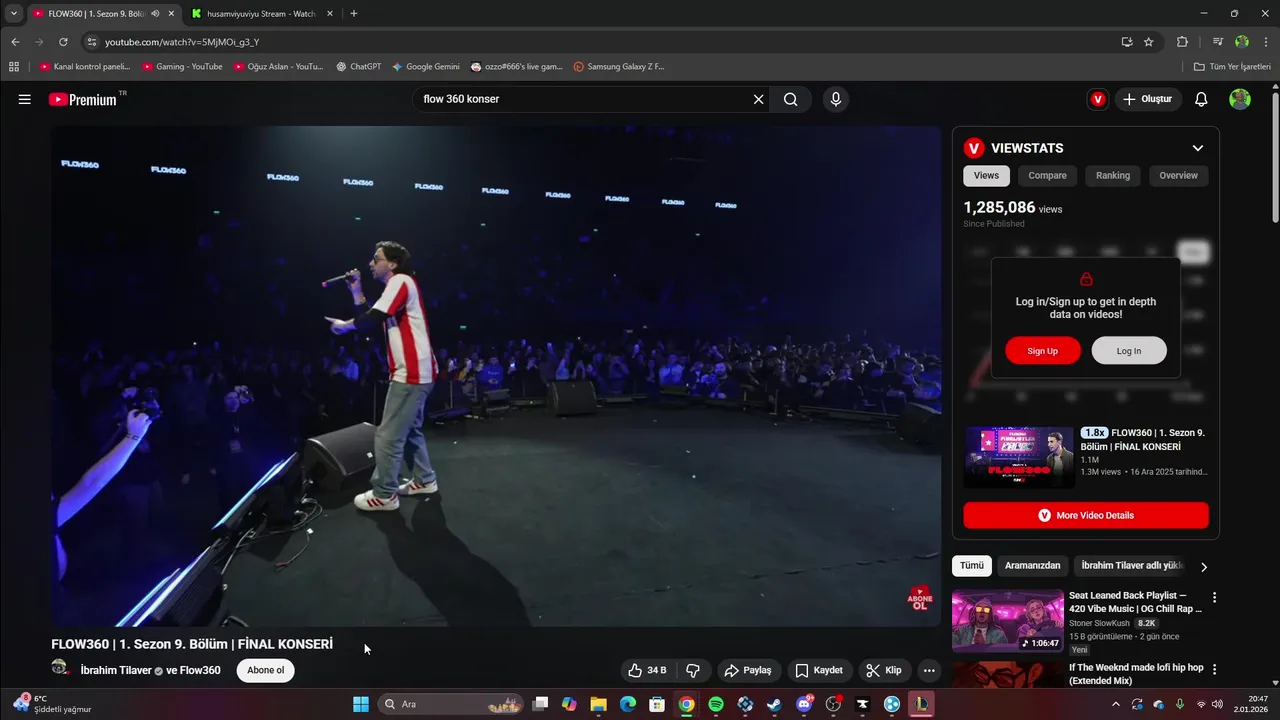Open Seat Leaned Back Playlist thumbnail
Viewport: 1280px width, 720px height.
[1008, 621]
